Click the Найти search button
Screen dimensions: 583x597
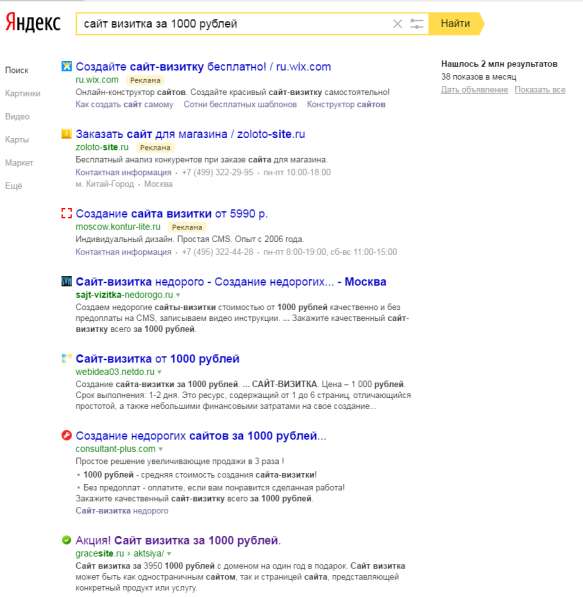[x=456, y=24]
